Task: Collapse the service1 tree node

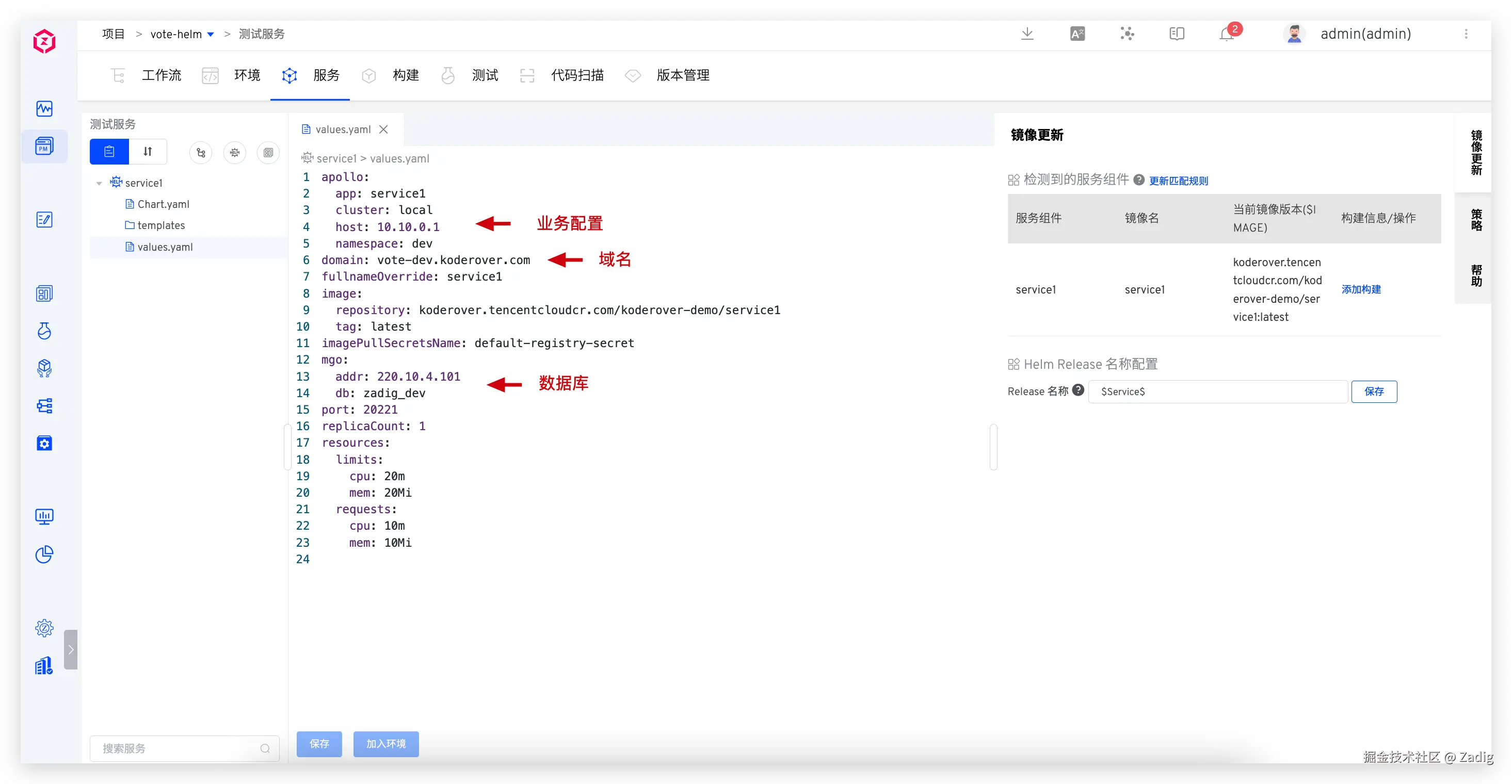Action: [x=99, y=183]
